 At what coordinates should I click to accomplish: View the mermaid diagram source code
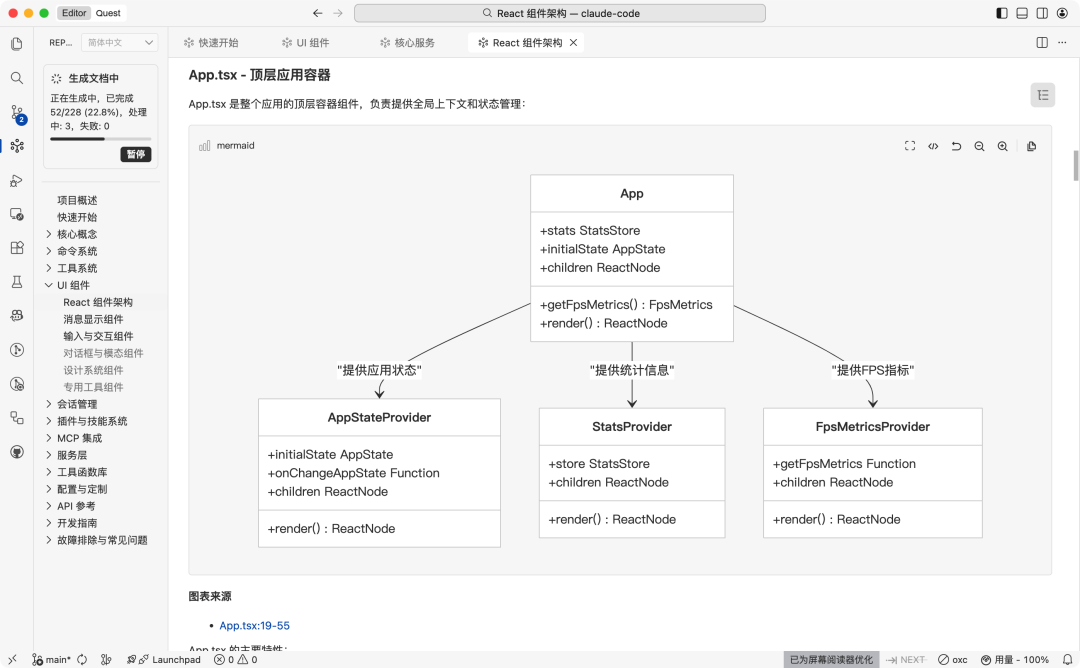[x=932, y=146]
